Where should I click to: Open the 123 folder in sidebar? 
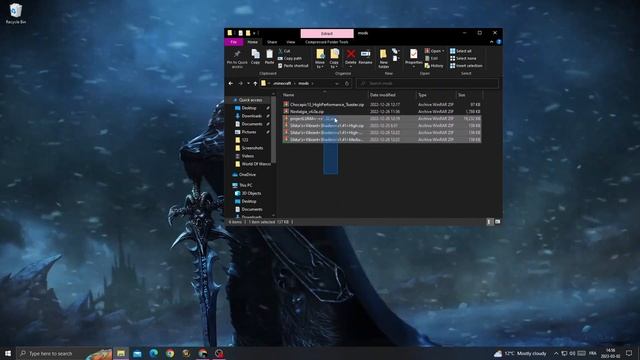tap(245, 140)
